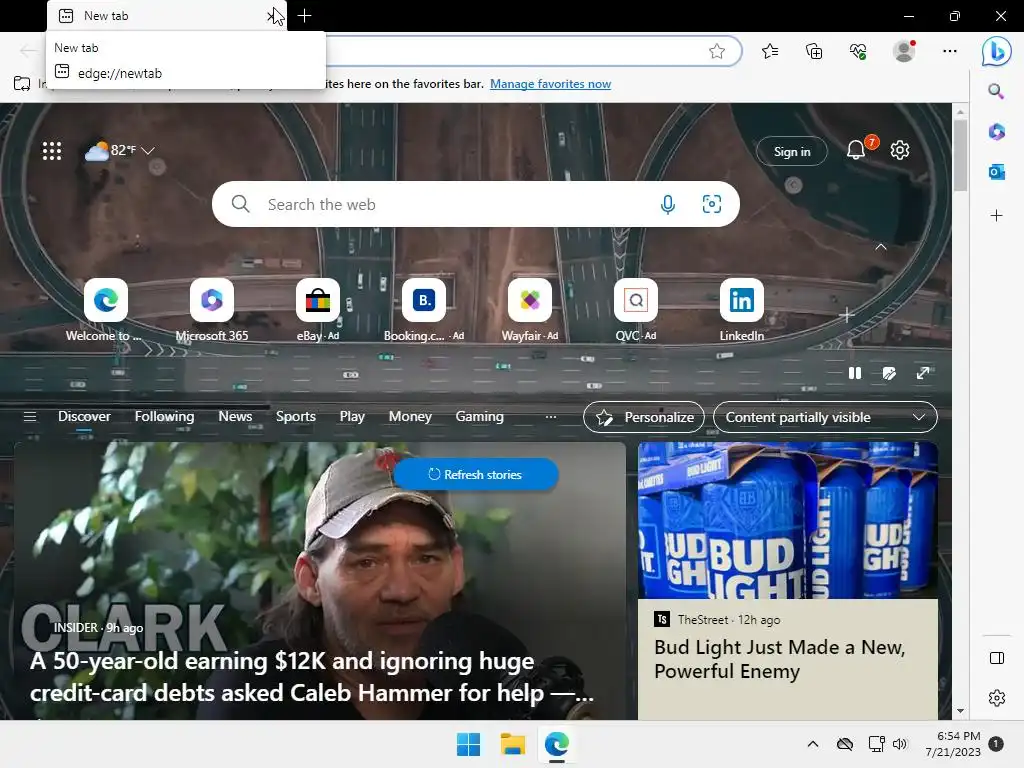Screen dimensions: 1024x768
Task: Switch to the News tab
Action: pyautogui.click(x=235, y=417)
